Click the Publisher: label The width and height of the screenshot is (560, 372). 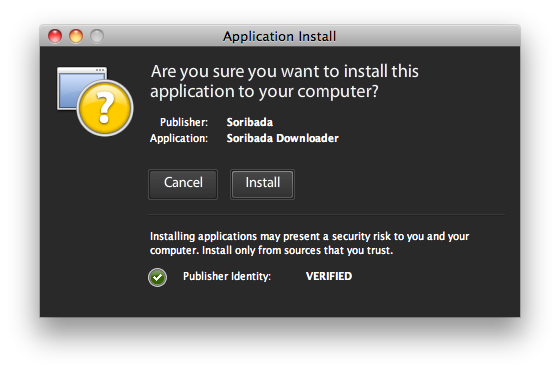(x=184, y=122)
